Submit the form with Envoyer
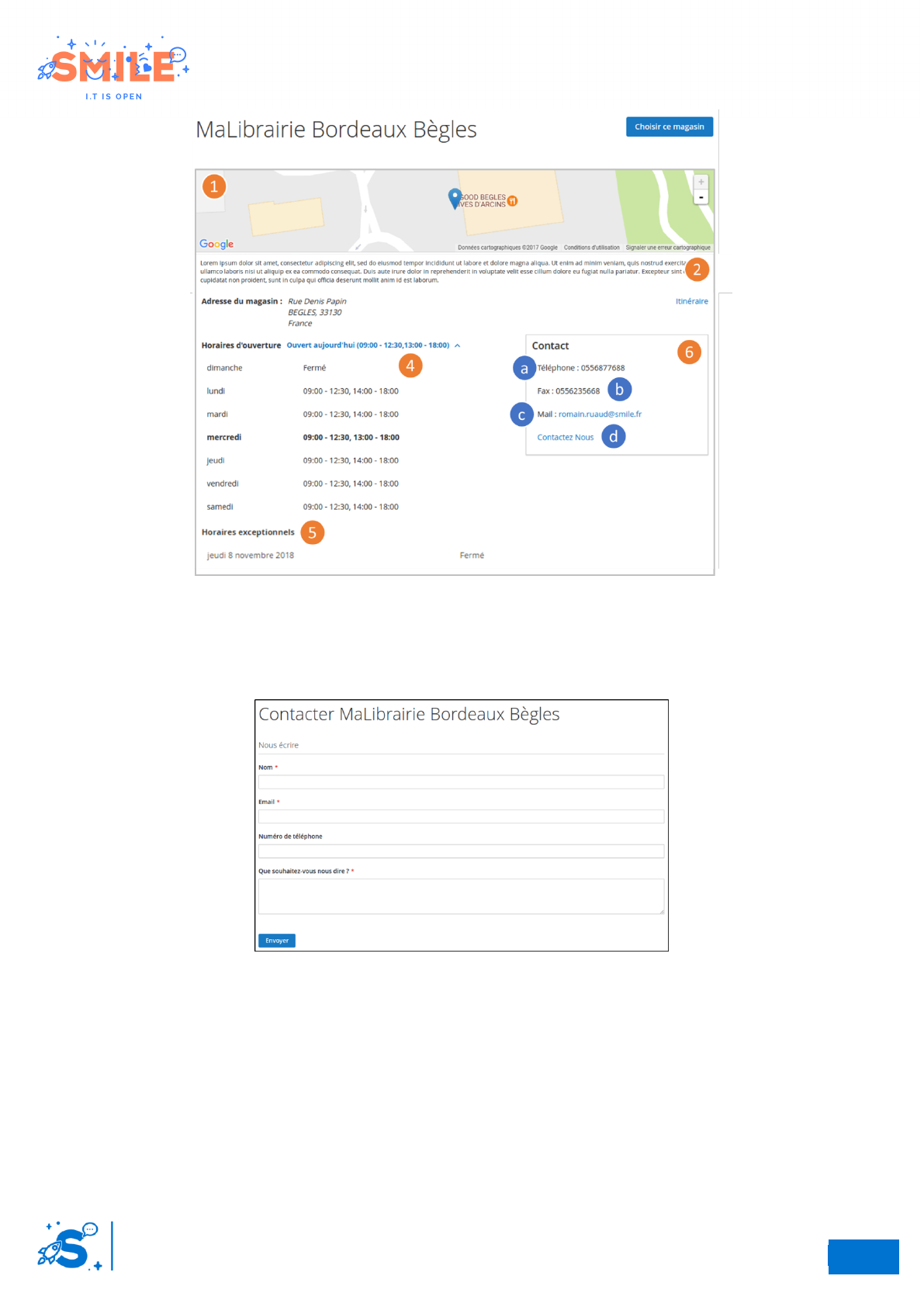Viewport: 924px width, 1307px height. [277, 941]
